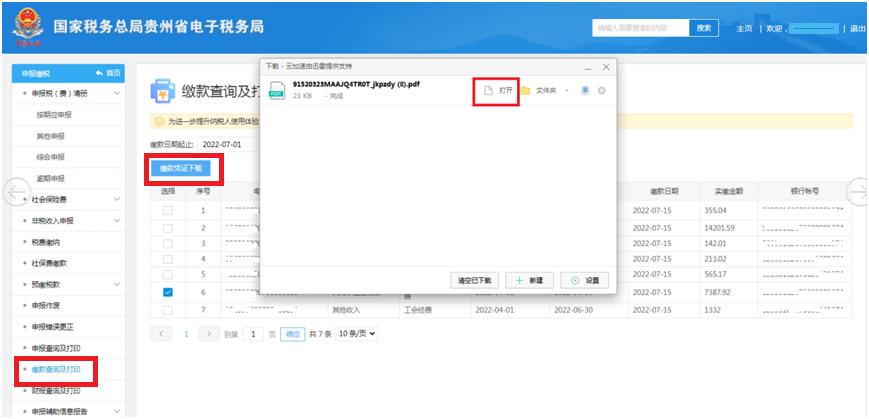Expand the 社会保险费 sidebar section

point(68,200)
